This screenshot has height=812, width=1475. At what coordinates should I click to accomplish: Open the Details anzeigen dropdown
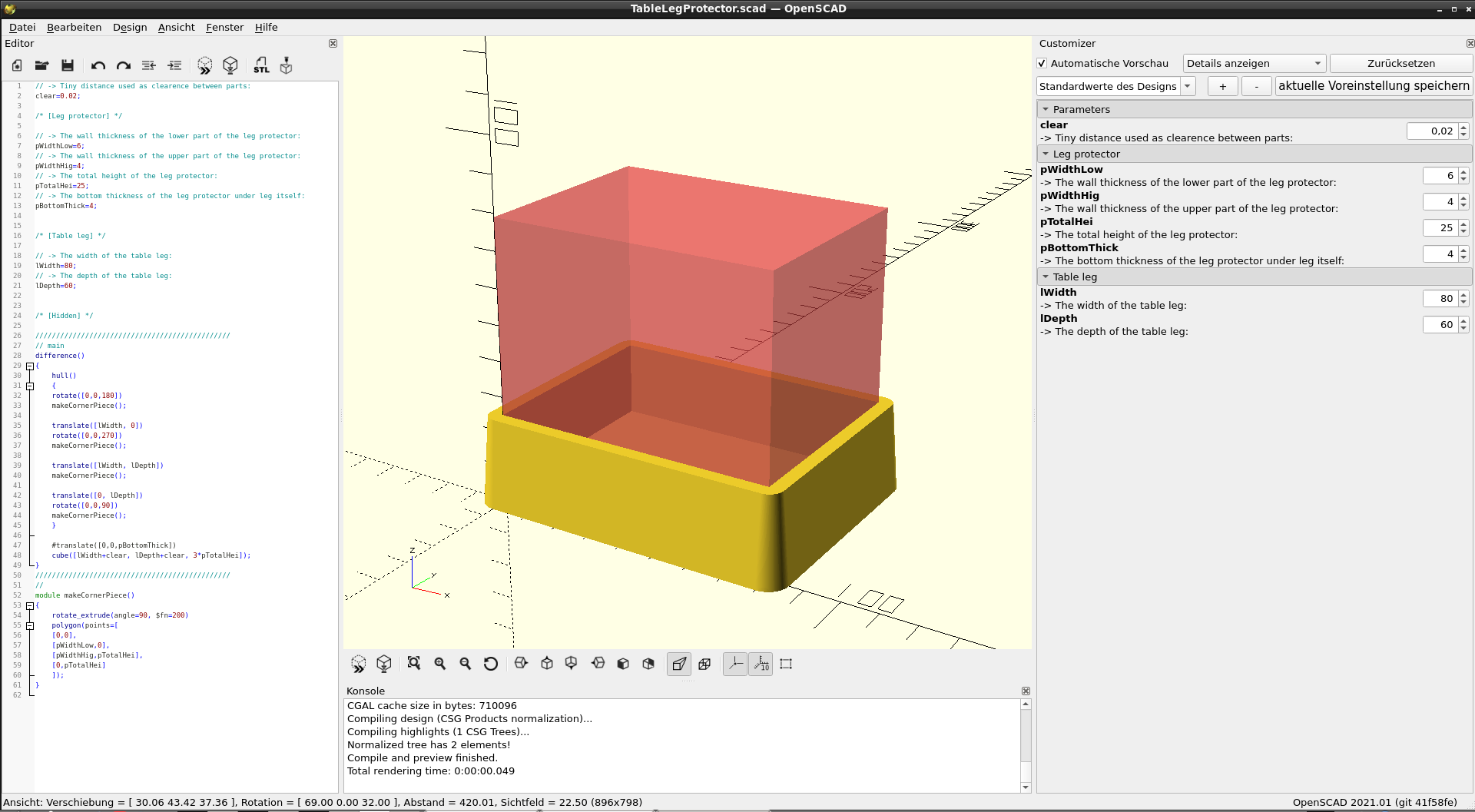tap(1255, 64)
